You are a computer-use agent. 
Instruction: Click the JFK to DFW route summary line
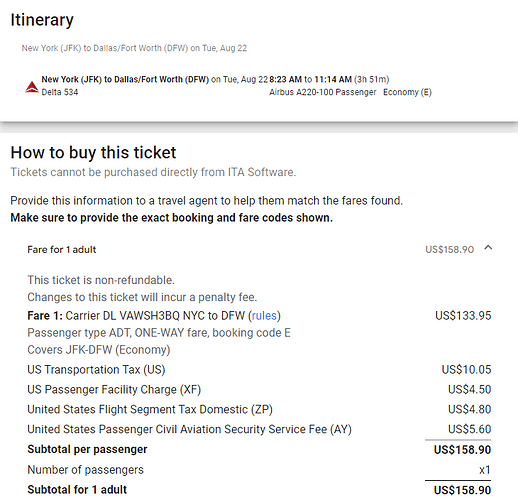(x=134, y=48)
